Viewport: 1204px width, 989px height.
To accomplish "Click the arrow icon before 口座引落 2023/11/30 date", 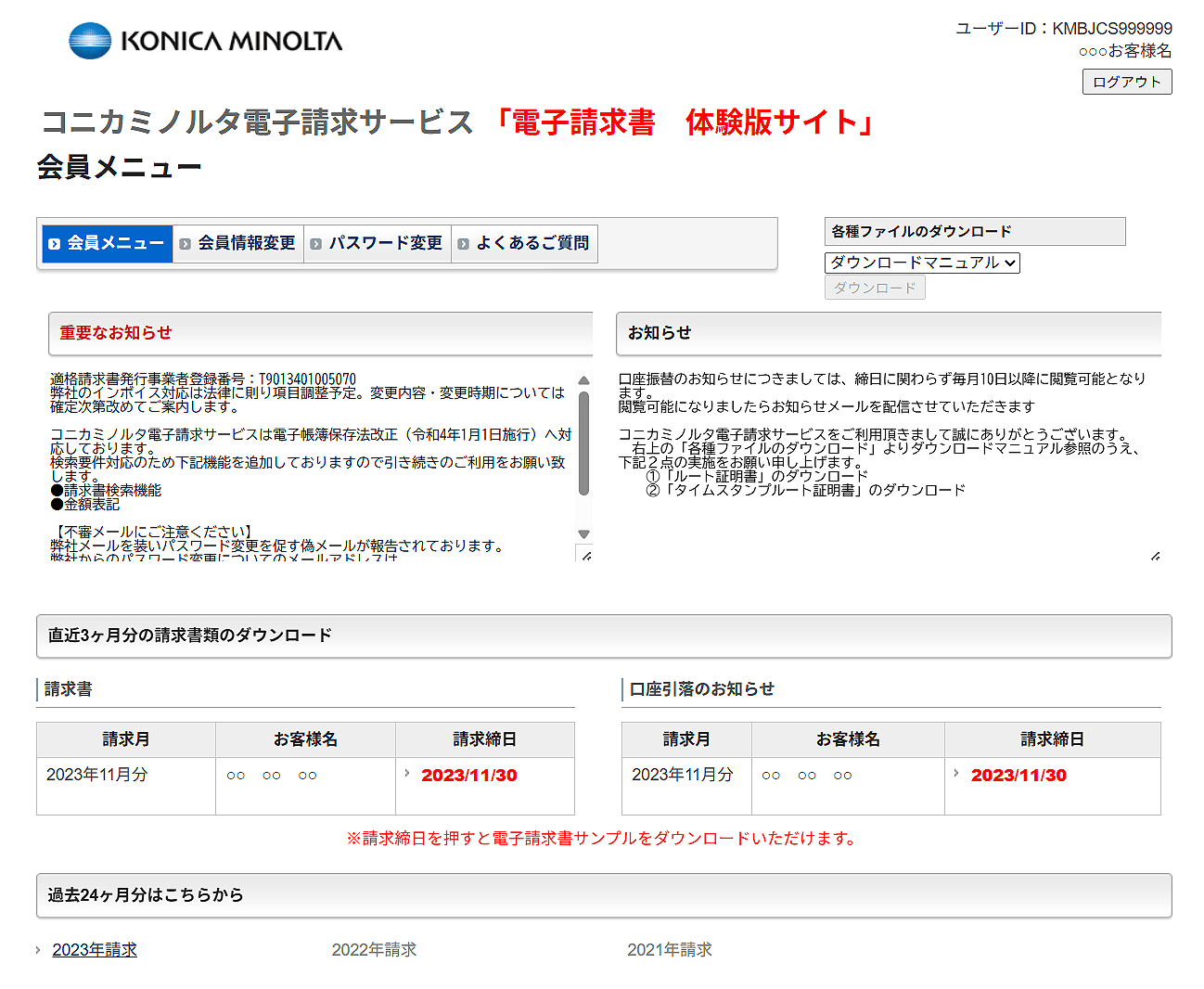I will tap(956, 773).
